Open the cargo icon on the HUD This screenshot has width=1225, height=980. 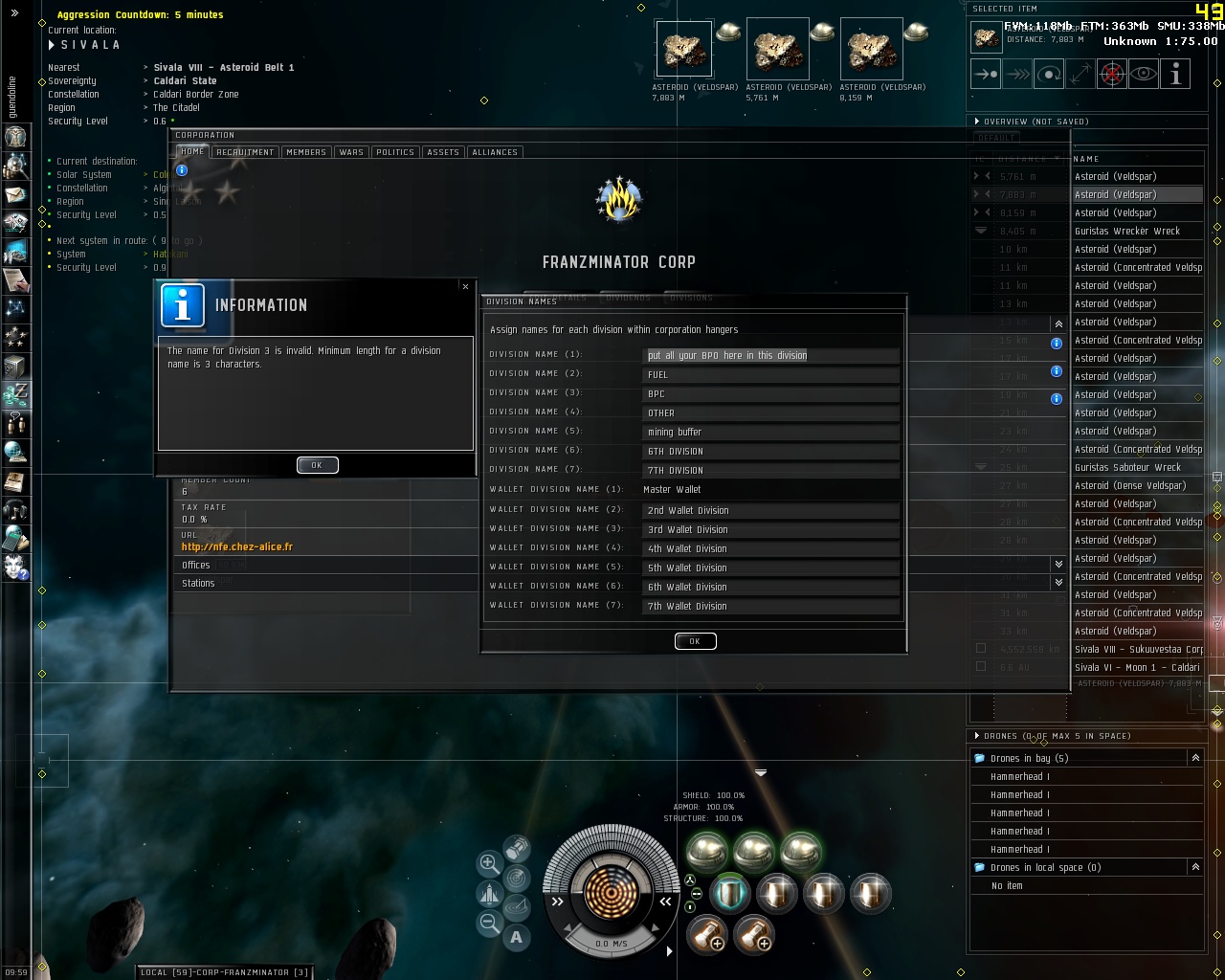(517, 848)
